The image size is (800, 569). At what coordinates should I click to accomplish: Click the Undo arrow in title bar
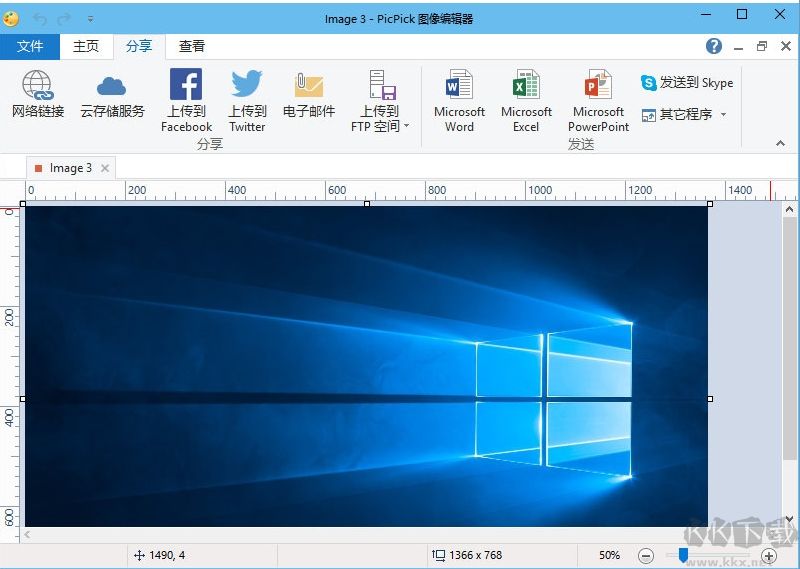point(40,19)
